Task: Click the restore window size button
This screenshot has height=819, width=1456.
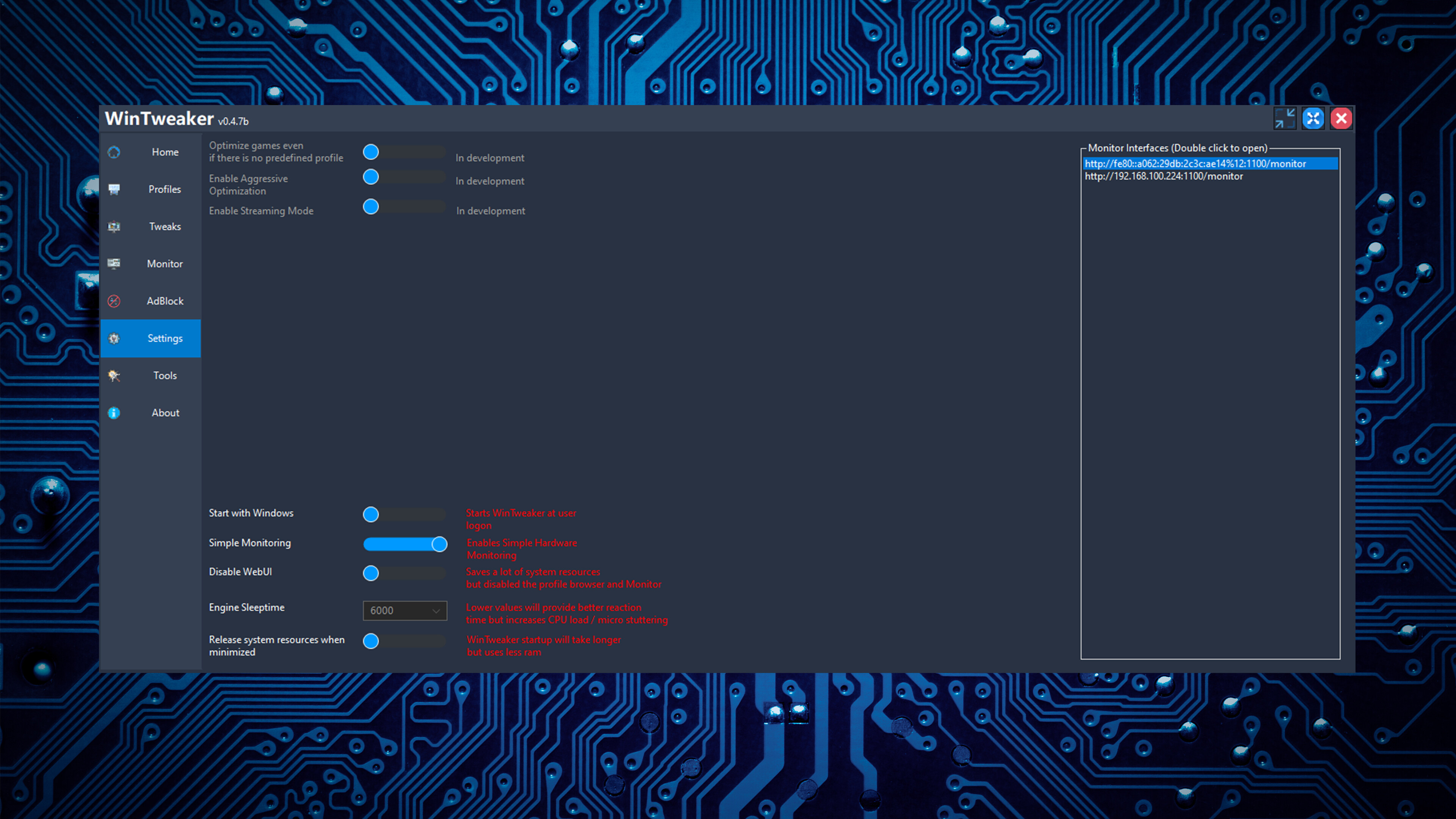Action: coord(1285,119)
